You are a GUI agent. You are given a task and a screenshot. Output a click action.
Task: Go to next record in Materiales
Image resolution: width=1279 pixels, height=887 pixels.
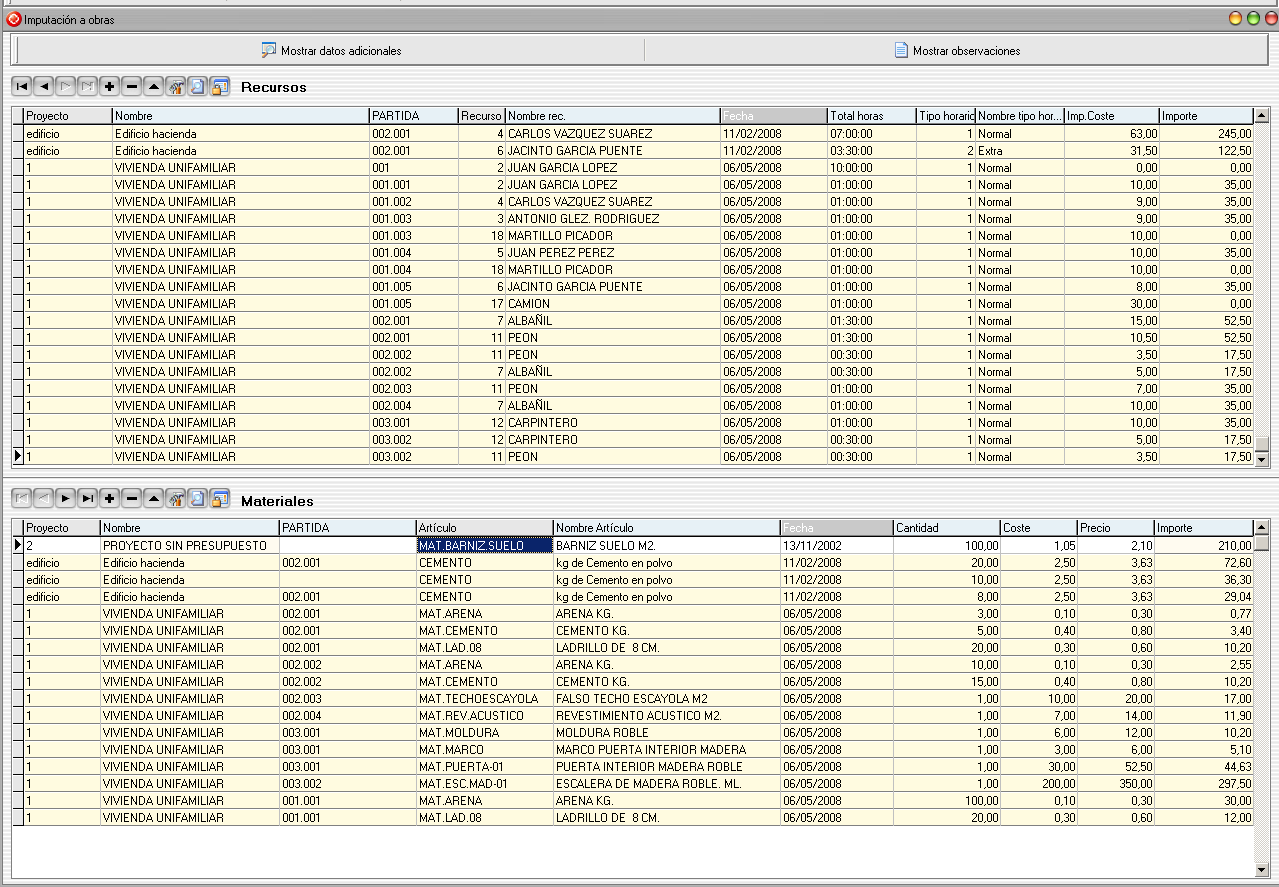[x=66, y=498]
